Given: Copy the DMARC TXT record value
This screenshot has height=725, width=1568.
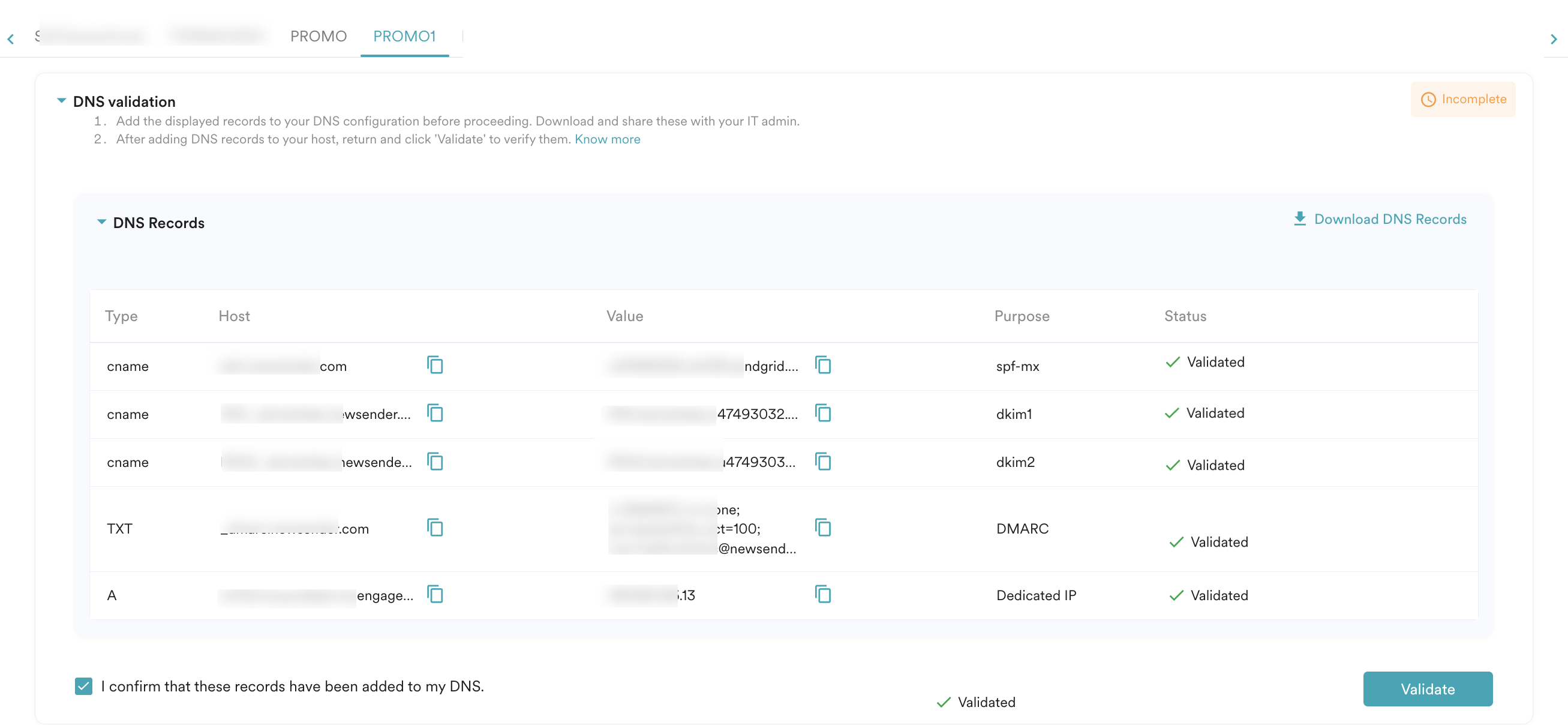Looking at the screenshot, I should (x=822, y=528).
